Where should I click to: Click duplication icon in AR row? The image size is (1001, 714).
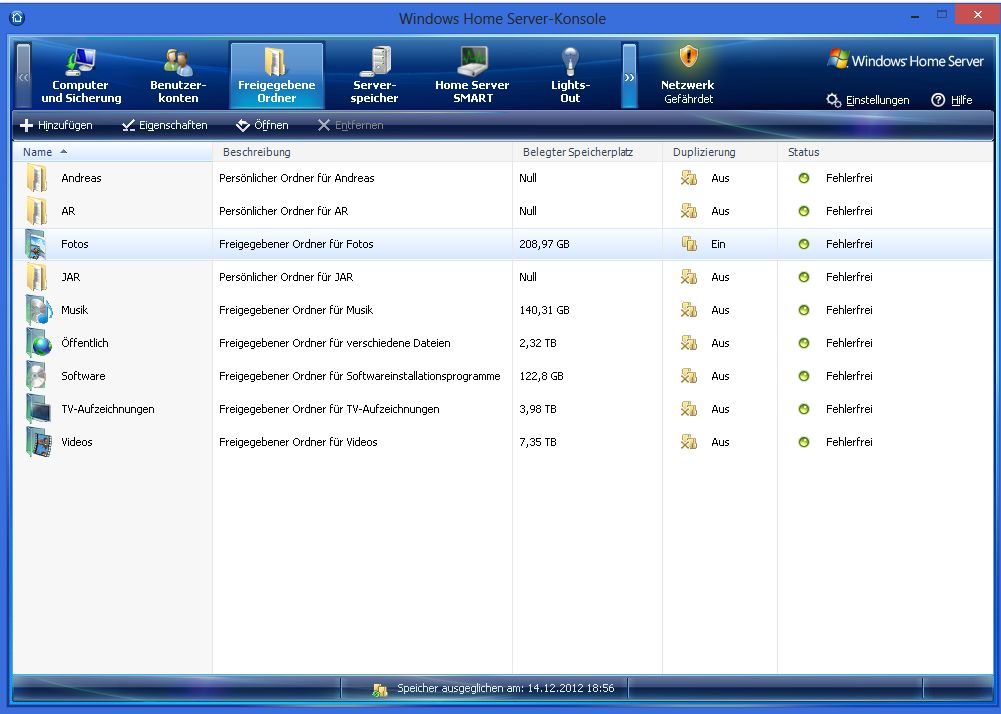tap(689, 211)
